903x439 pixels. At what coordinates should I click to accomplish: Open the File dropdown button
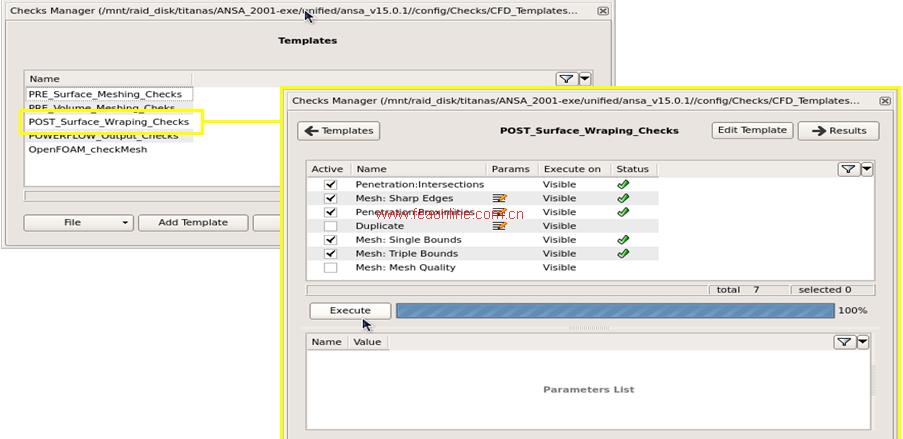[78, 223]
